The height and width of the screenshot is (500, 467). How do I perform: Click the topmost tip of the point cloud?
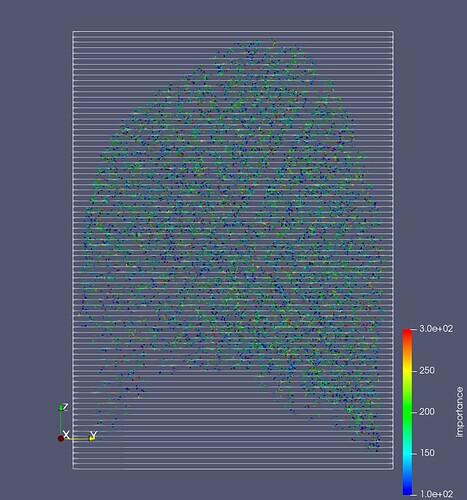click(274, 42)
